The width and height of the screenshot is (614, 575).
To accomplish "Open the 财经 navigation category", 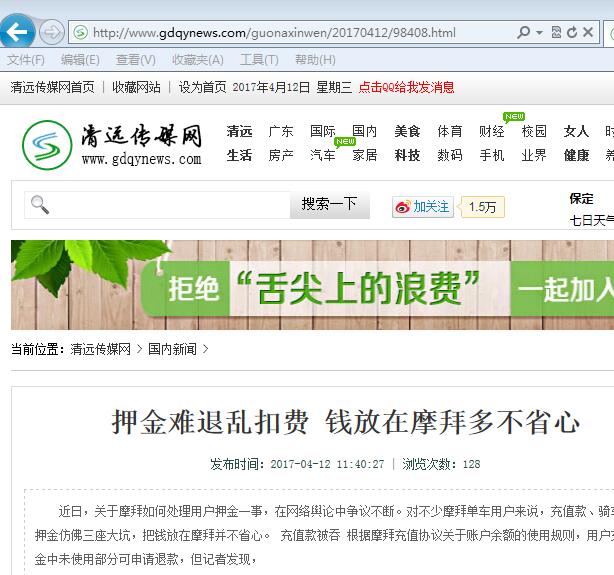I will coord(492,131).
